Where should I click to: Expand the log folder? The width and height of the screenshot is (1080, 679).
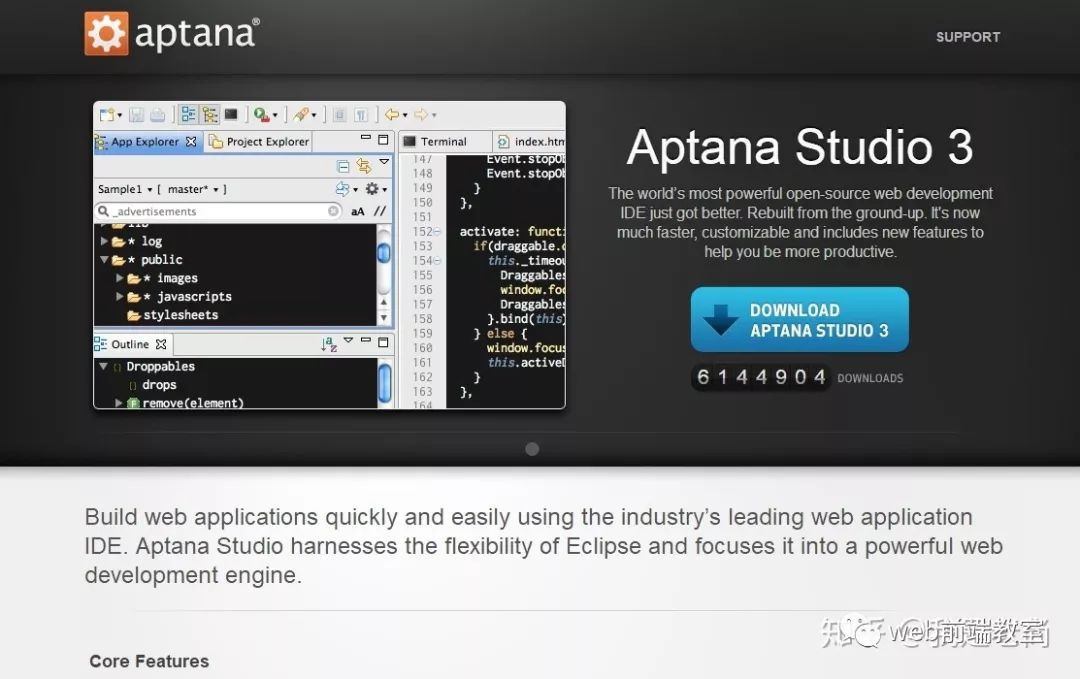pos(104,241)
